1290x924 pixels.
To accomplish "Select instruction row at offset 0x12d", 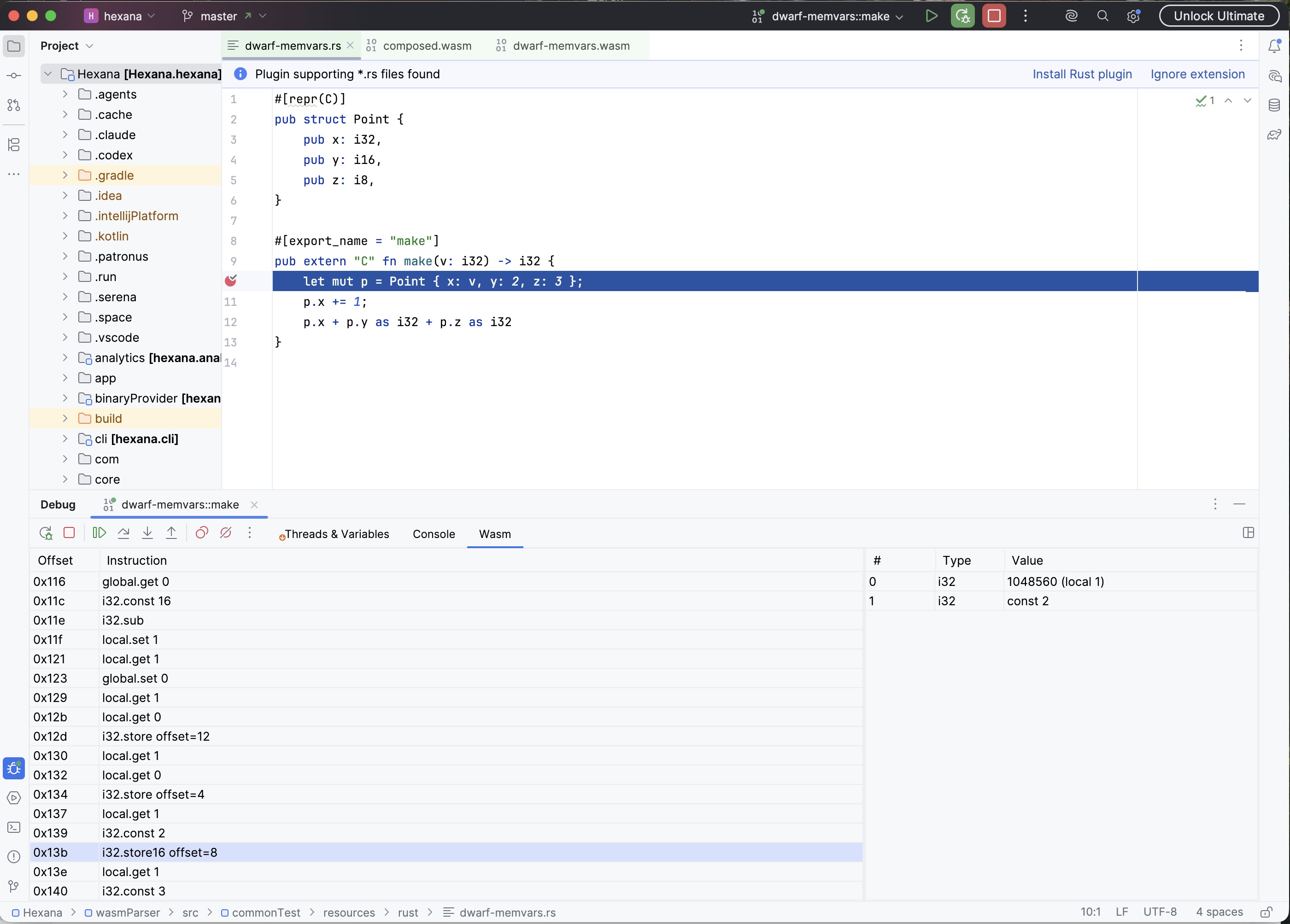I will (446, 737).
